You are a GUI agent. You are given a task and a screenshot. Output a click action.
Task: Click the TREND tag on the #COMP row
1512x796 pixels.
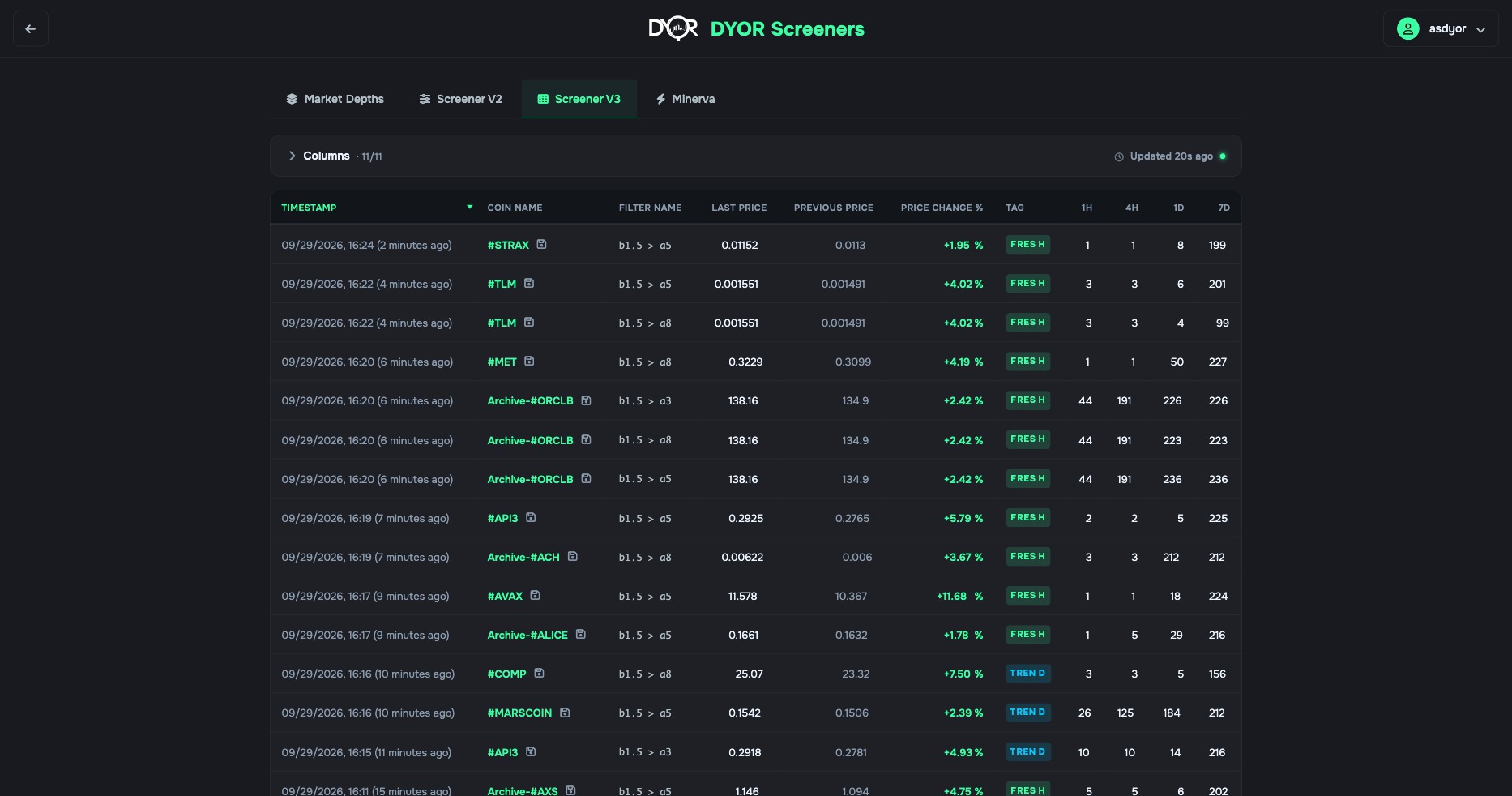point(1027,673)
